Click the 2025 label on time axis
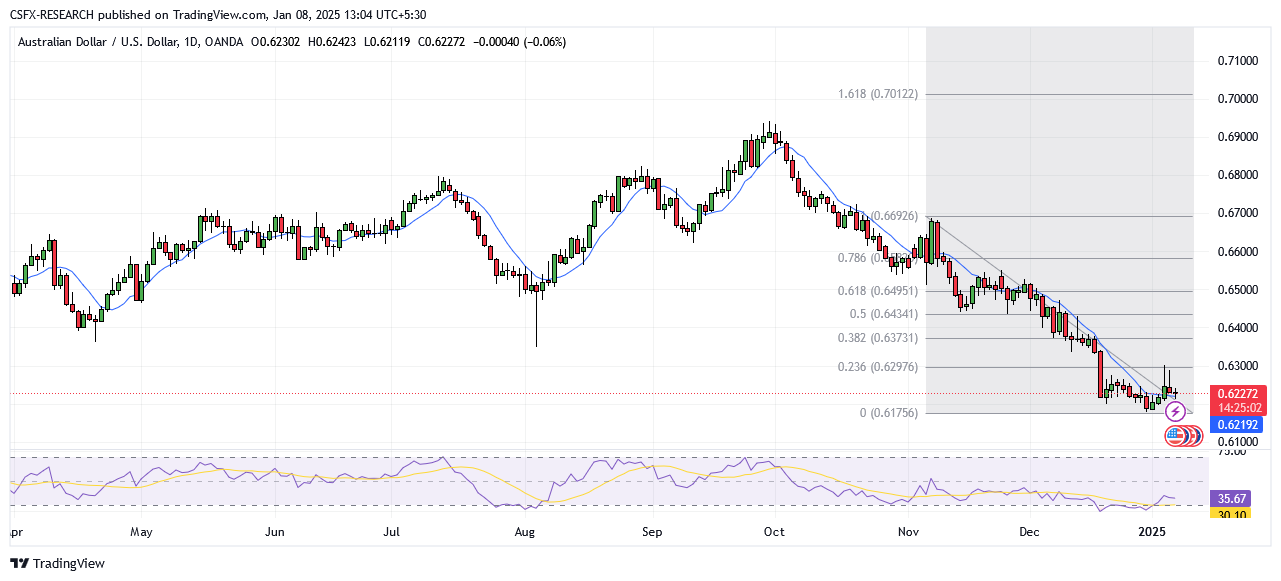Image resolution: width=1281 pixels, height=581 pixels. coord(1152,532)
